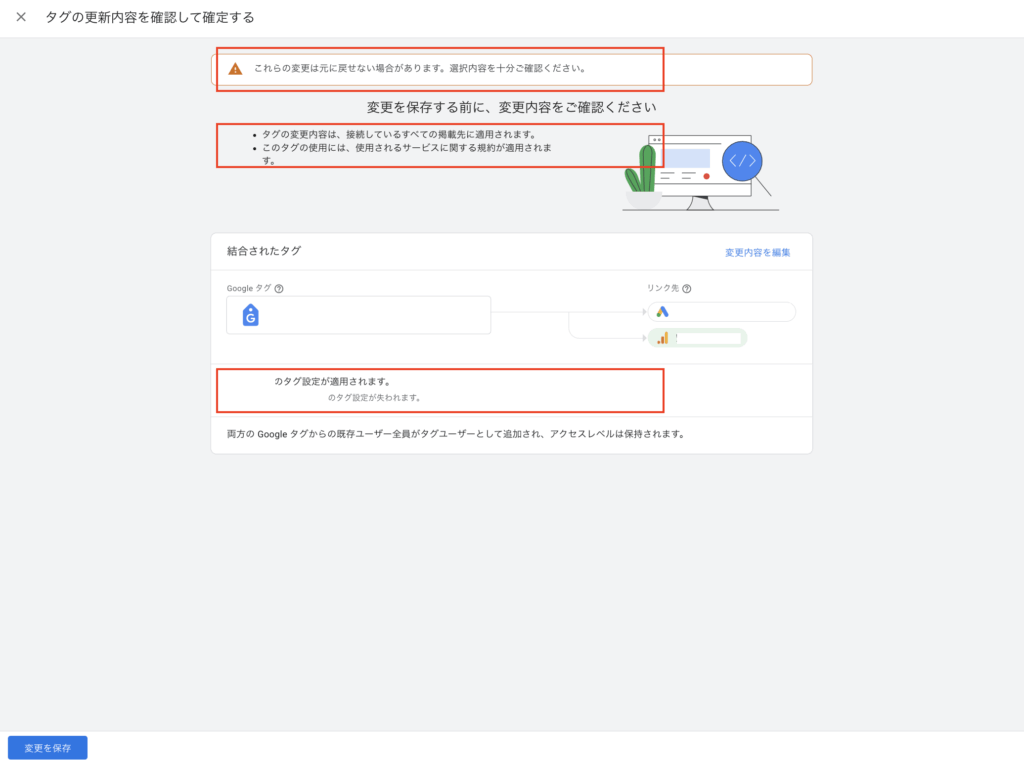Select the Google Ads link destination chip
Screen dimensions: 1024x765
click(722, 312)
